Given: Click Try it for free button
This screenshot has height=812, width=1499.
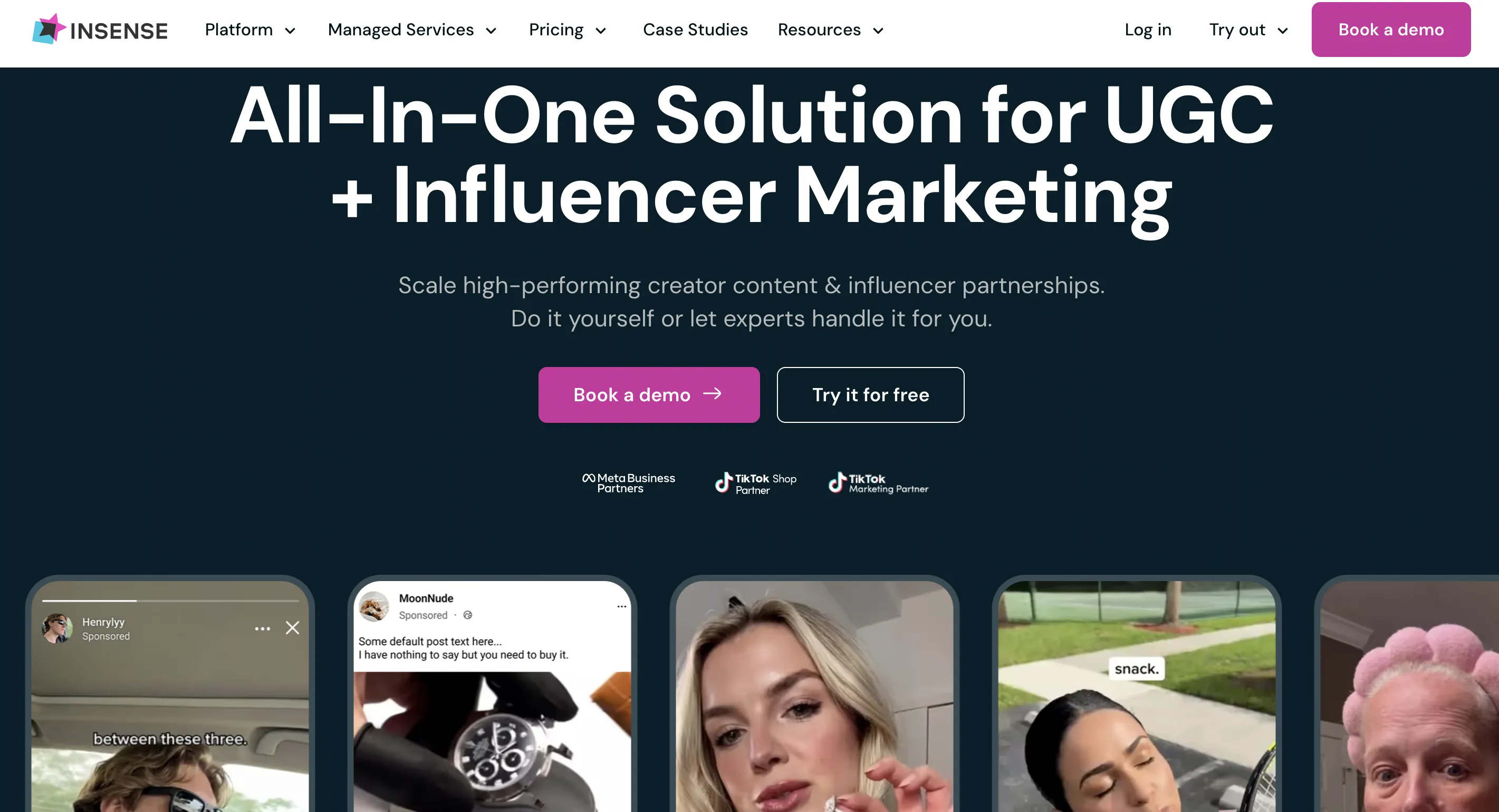Looking at the screenshot, I should pos(870,395).
